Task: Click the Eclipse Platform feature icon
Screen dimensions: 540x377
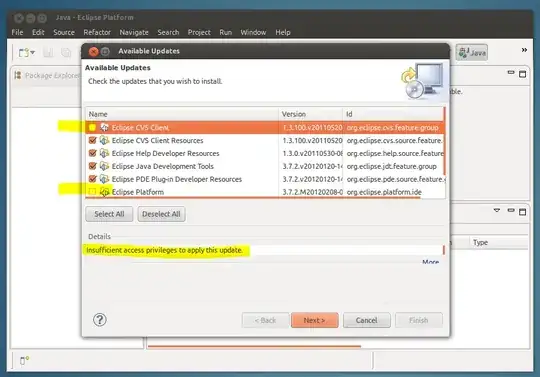Action: coord(104,192)
